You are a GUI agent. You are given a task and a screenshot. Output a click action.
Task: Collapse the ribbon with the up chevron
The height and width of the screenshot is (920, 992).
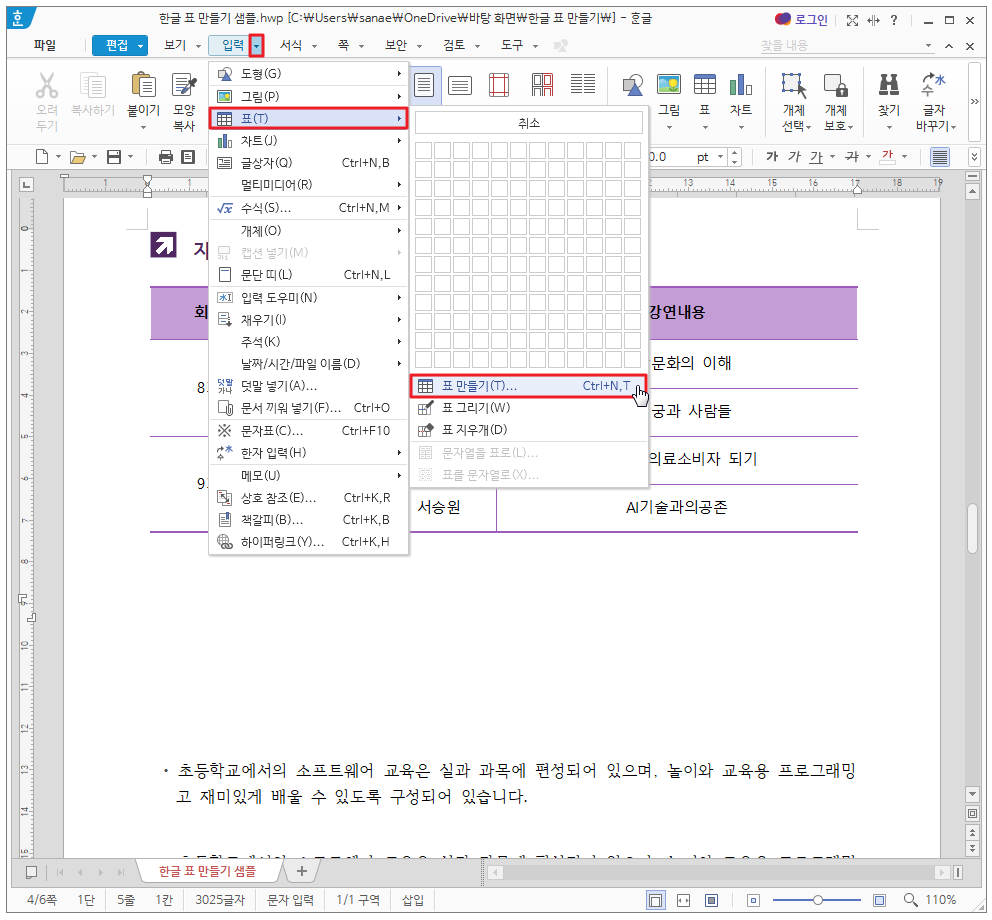click(949, 46)
